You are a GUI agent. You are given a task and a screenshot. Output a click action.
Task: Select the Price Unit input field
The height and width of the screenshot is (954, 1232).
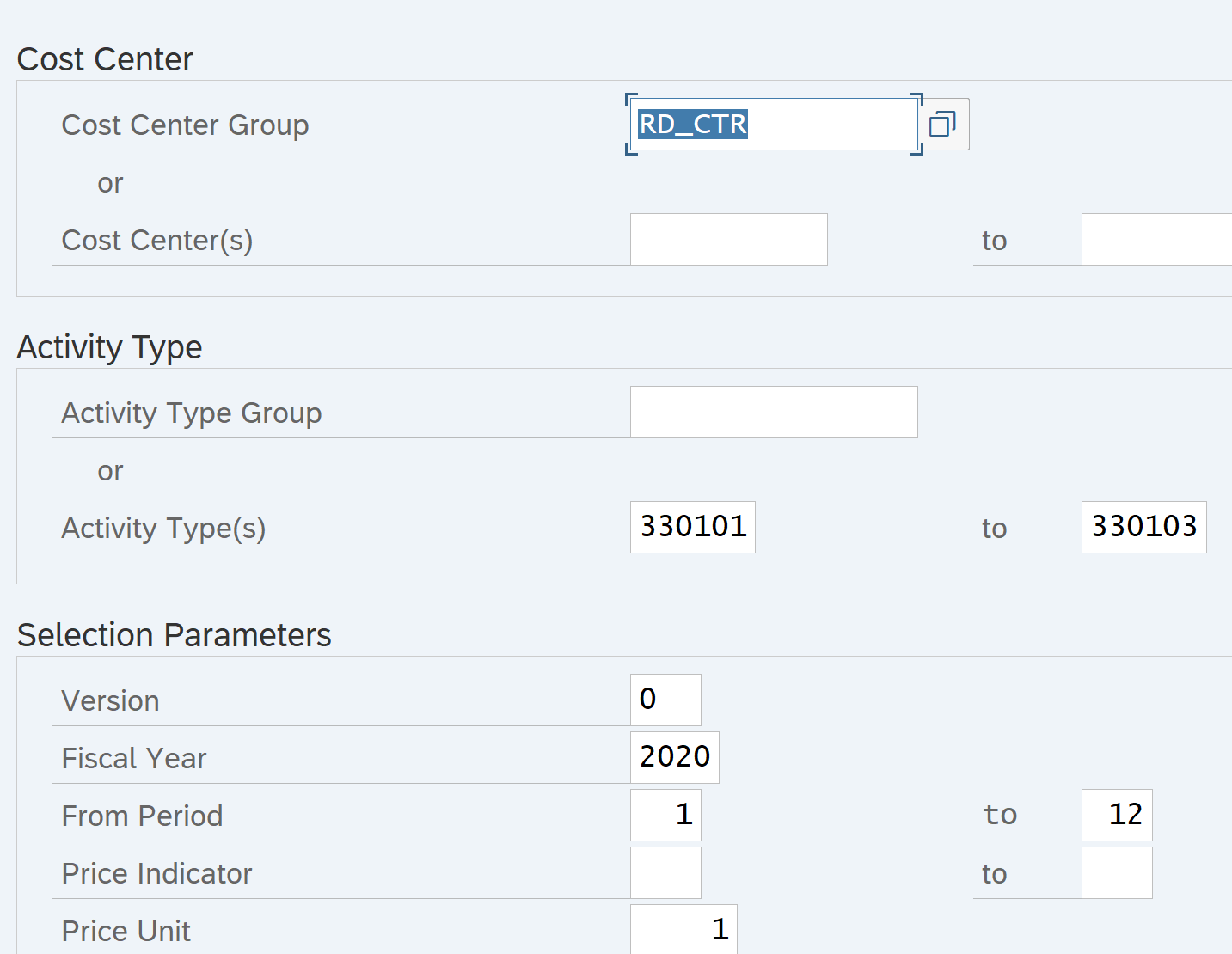[x=683, y=929]
